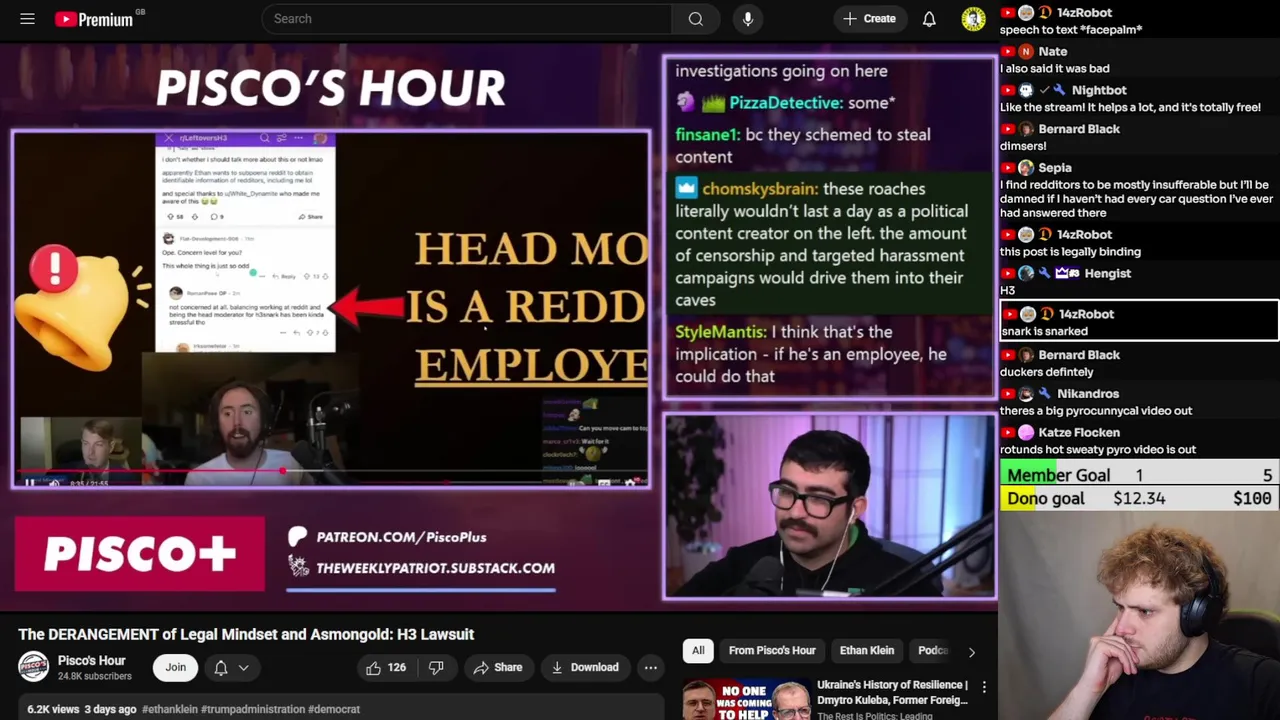Image resolution: width=1280 pixels, height=720 pixels.
Task: Open Ukraine's History of Resilience video thumbnail
Action: coord(746,700)
